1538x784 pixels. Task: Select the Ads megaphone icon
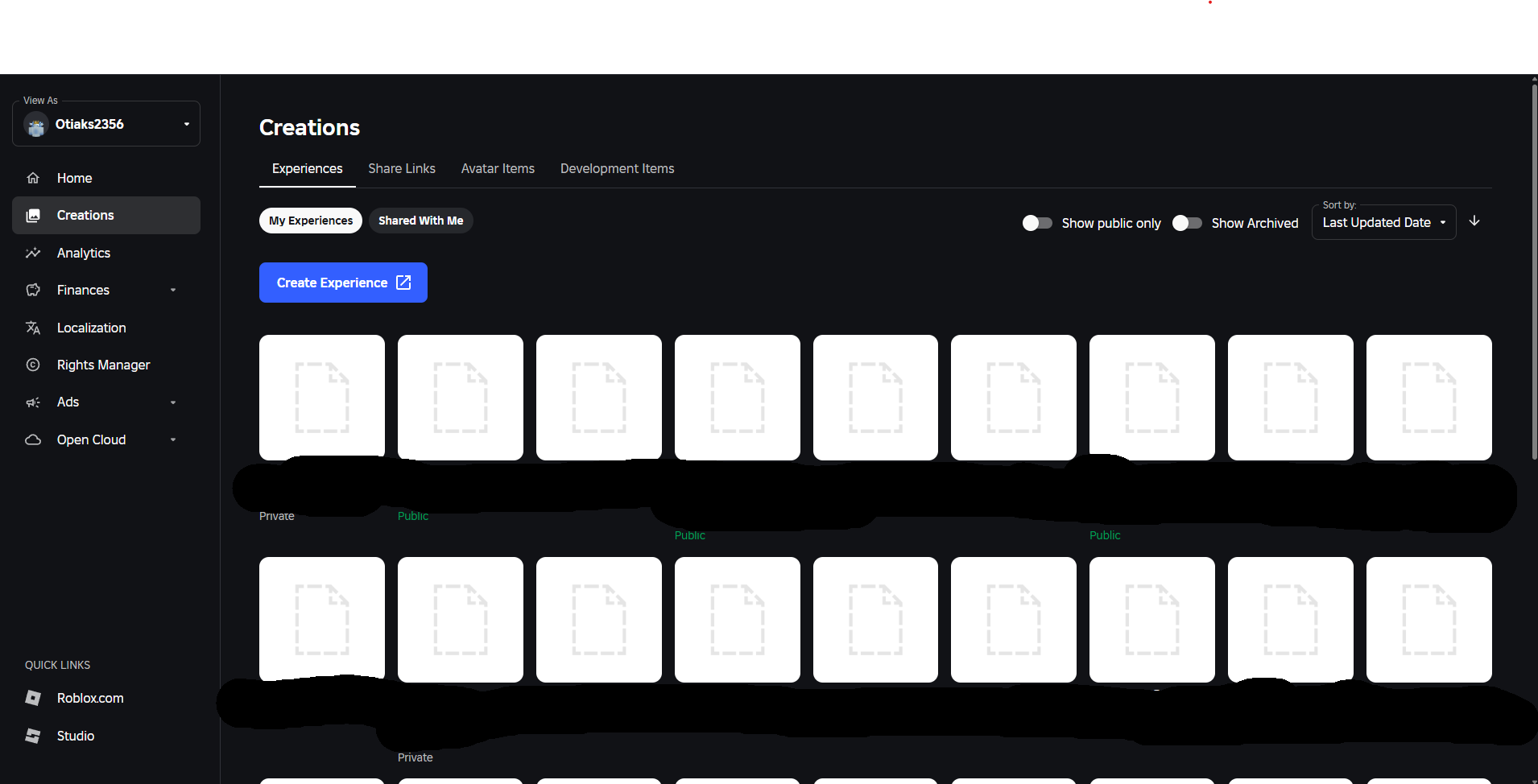[x=33, y=402]
